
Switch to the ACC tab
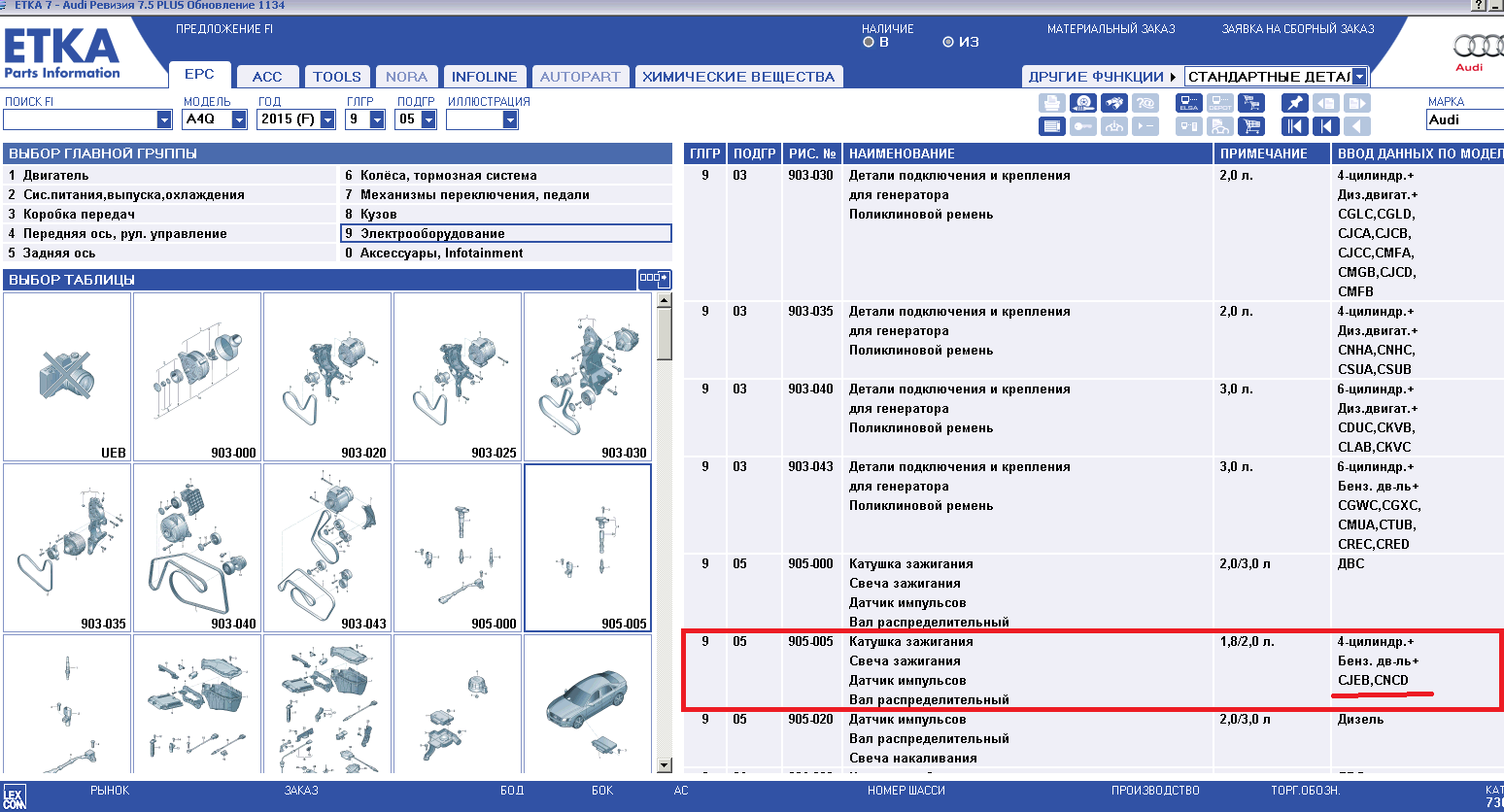point(267,77)
